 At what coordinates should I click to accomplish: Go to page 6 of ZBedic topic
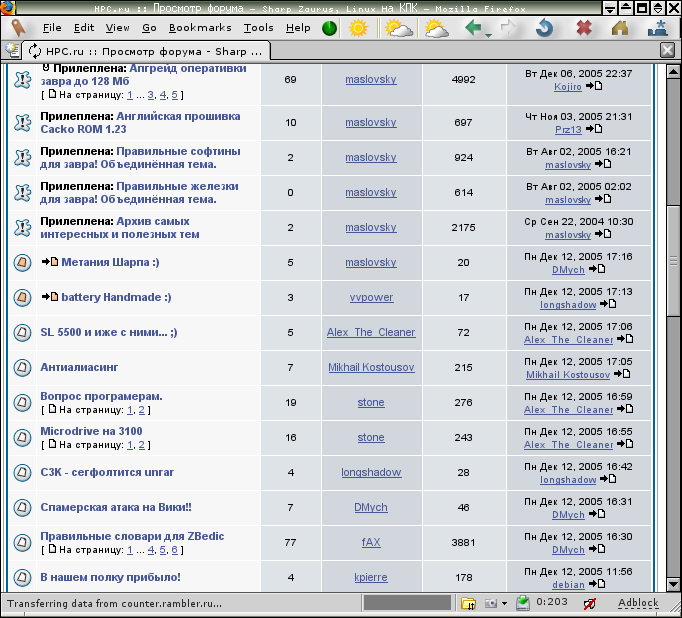174,550
